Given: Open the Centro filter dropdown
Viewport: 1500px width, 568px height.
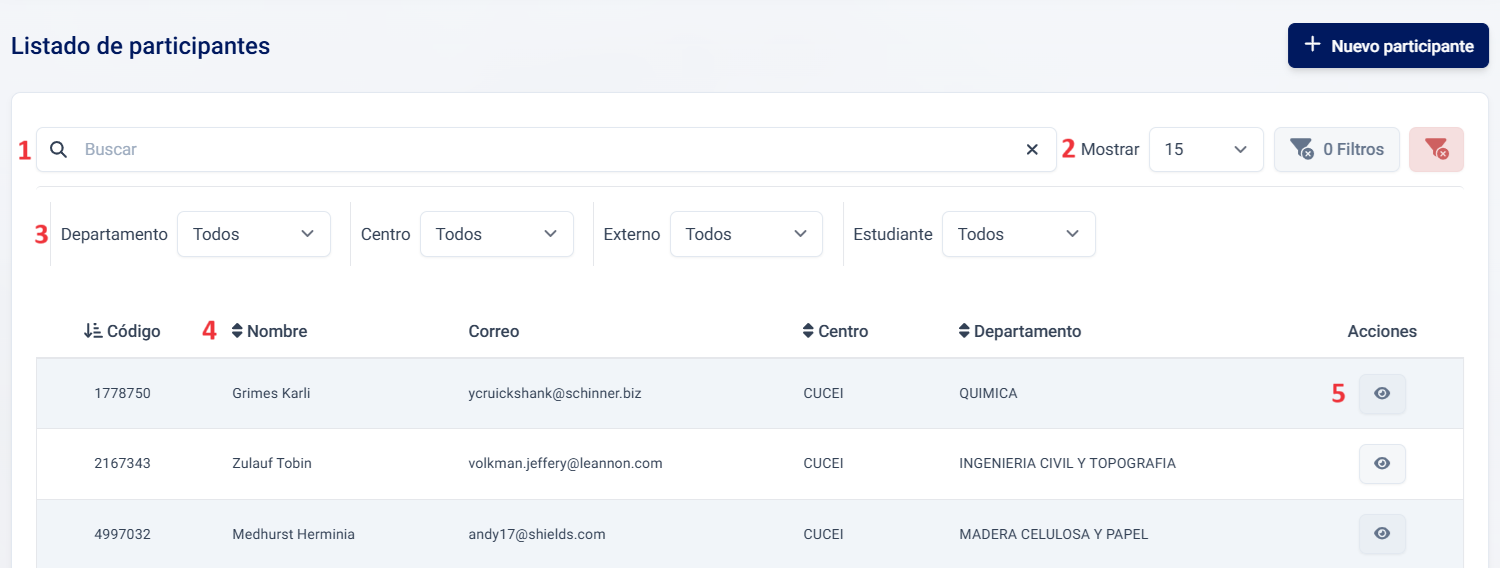Looking at the screenshot, I should [x=496, y=234].
